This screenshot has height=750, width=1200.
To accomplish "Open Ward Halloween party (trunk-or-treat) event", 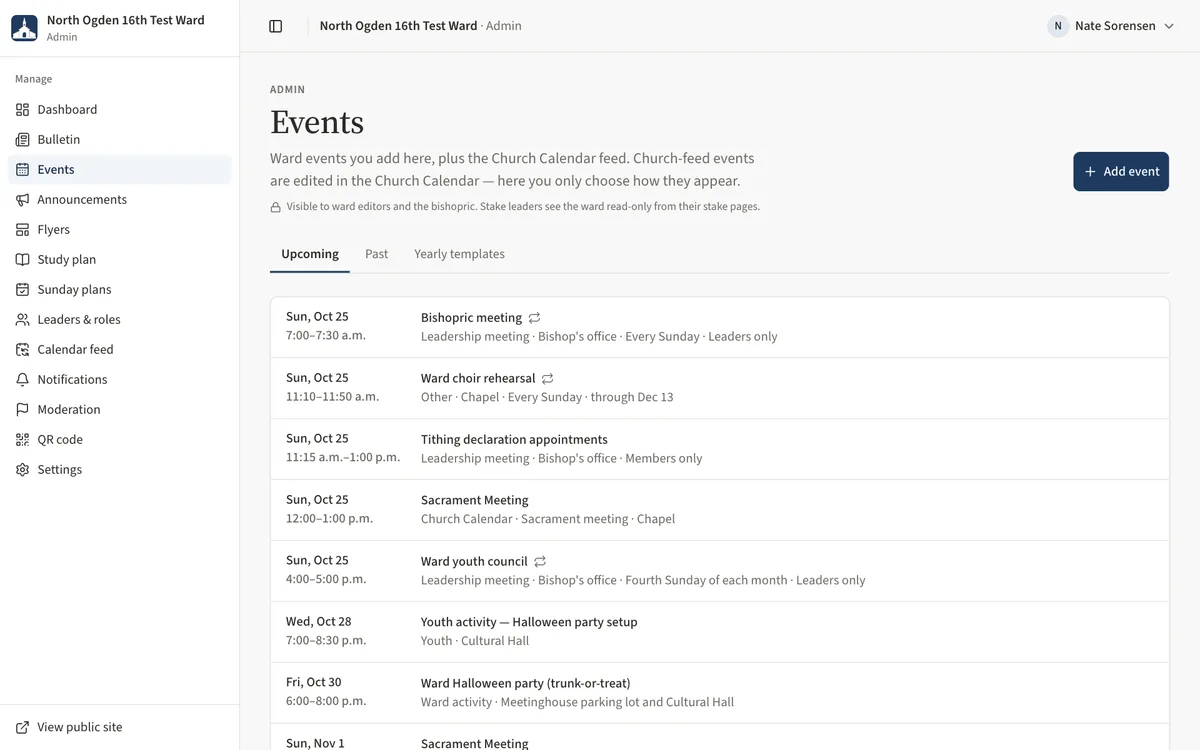I will 720,693.
